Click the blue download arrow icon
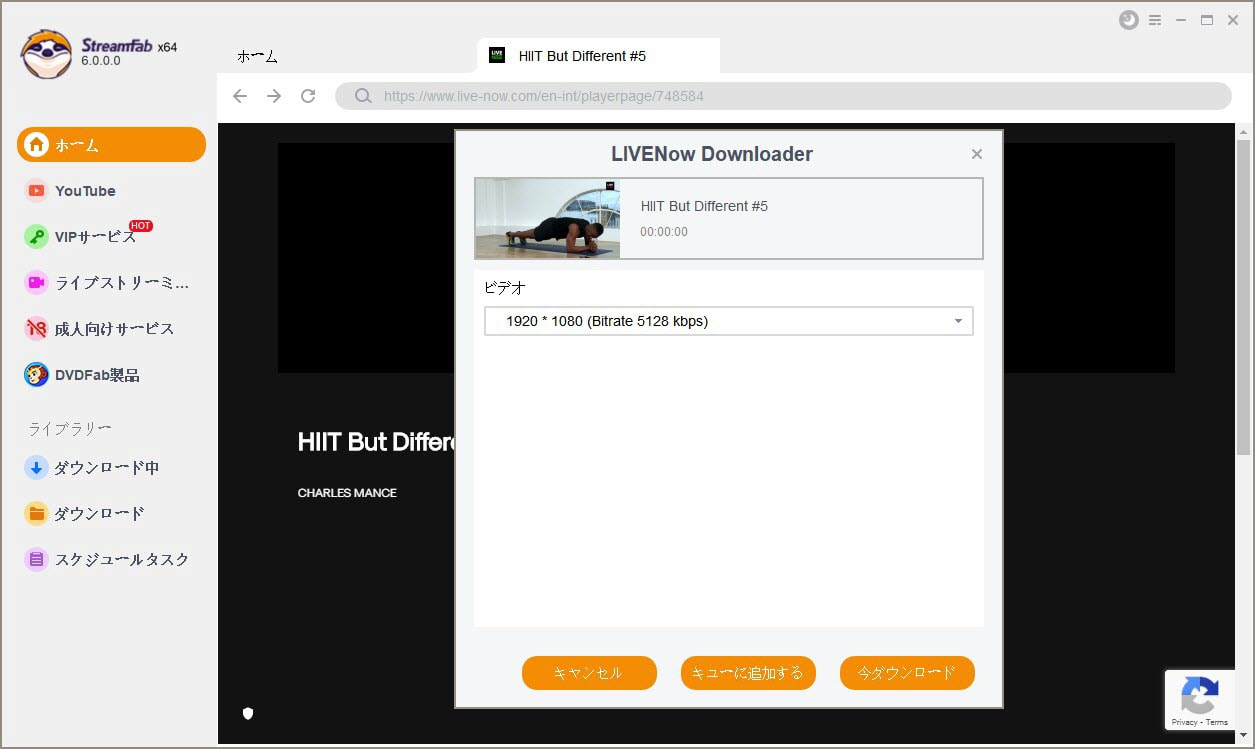1255x749 pixels. click(x=37, y=467)
